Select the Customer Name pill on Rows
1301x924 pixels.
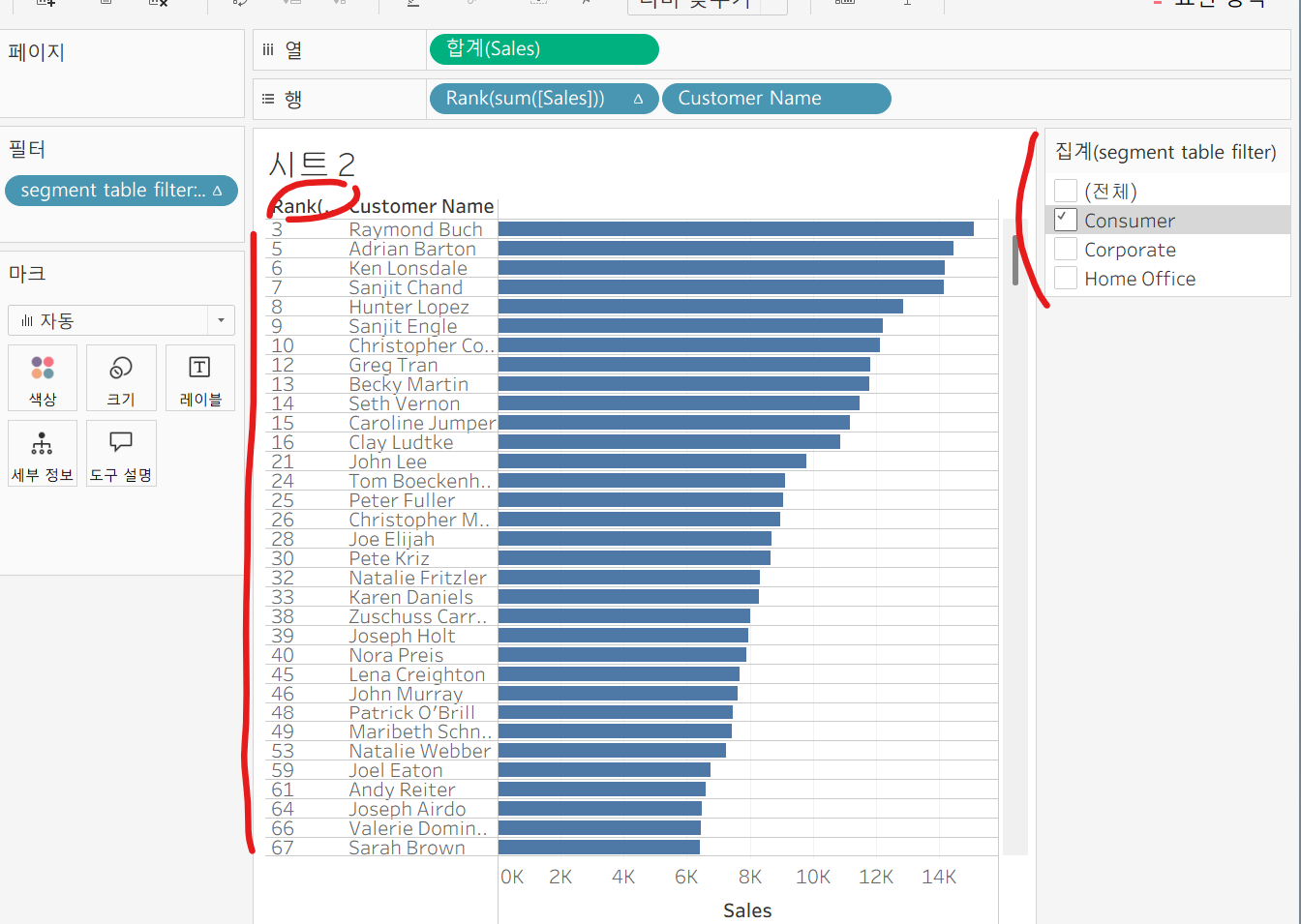776,99
